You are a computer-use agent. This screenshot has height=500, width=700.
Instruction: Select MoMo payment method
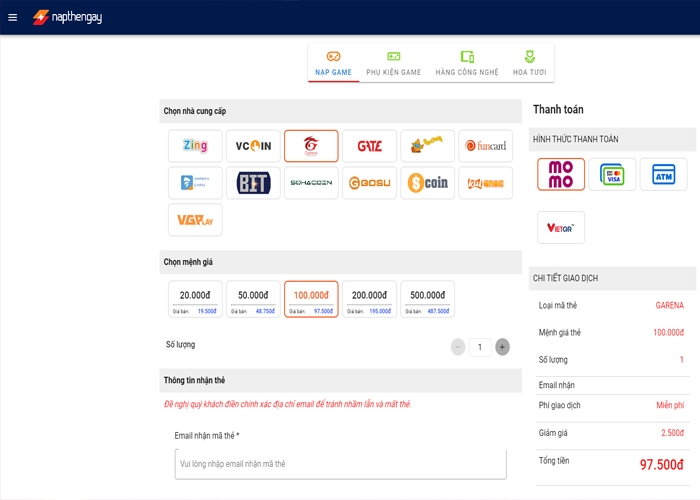point(561,174)
